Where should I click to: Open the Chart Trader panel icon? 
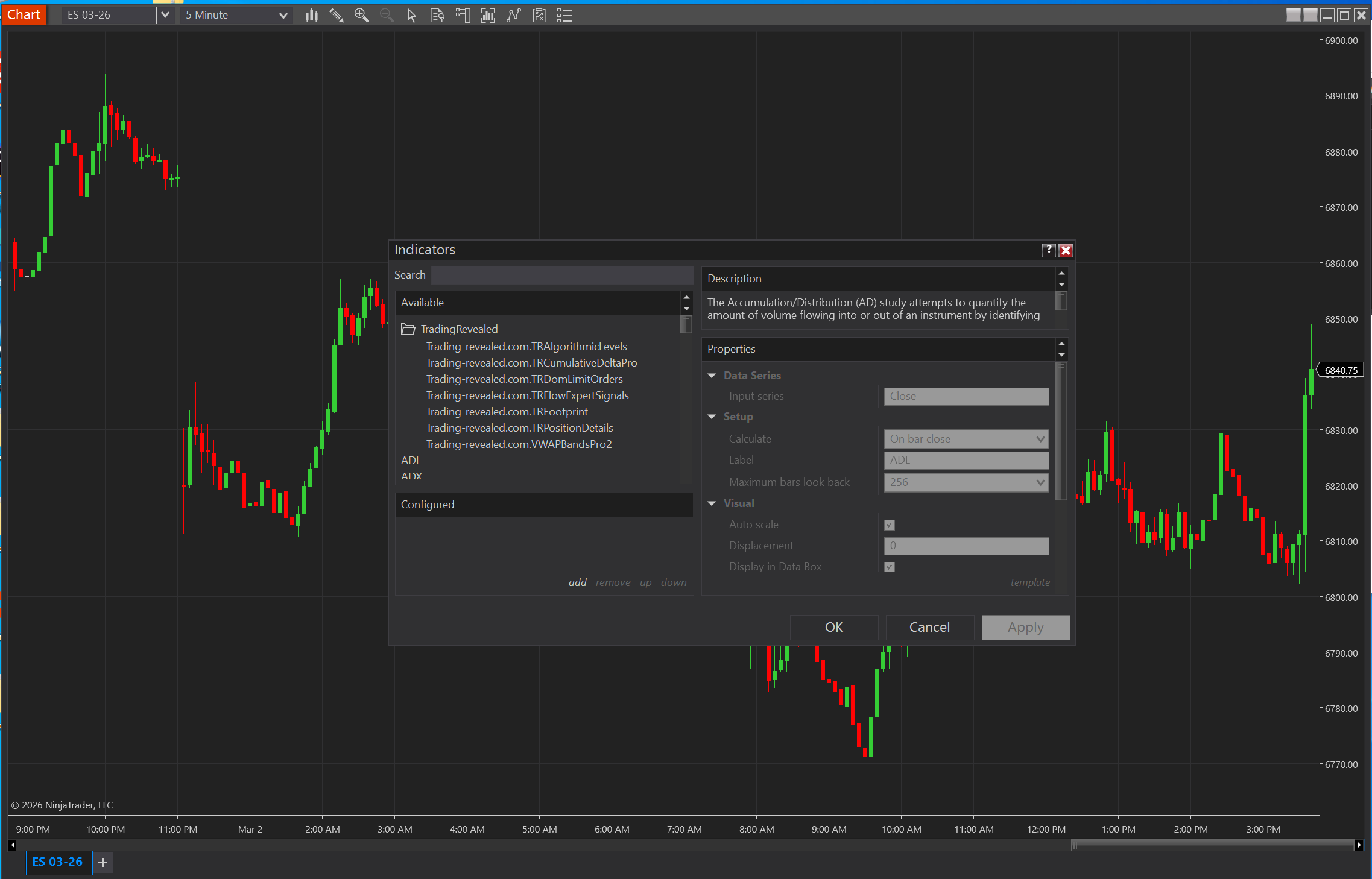(x=463, y=16)
